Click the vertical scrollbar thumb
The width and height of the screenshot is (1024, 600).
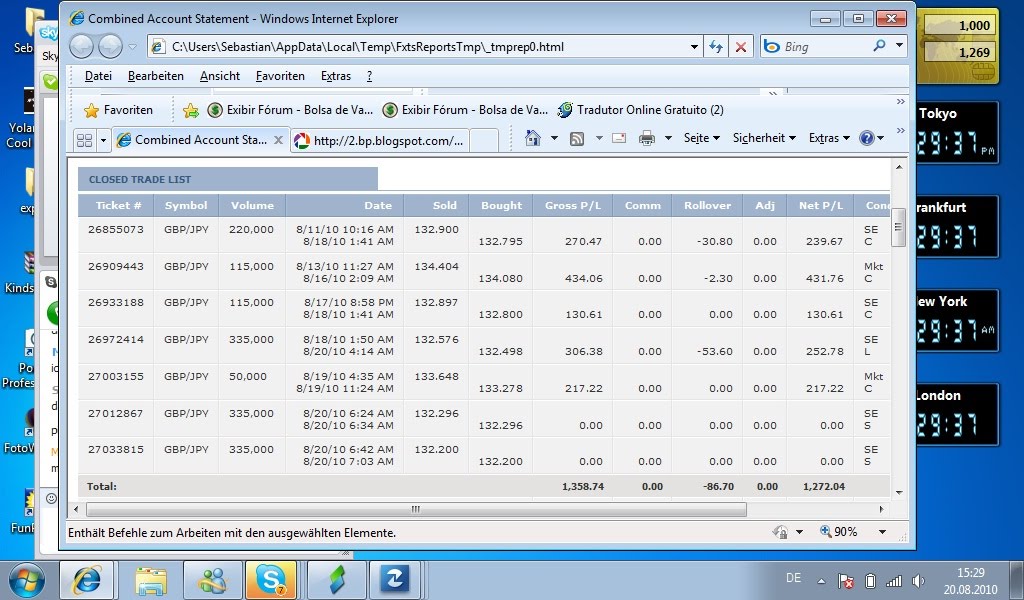[x=898, y=227]
